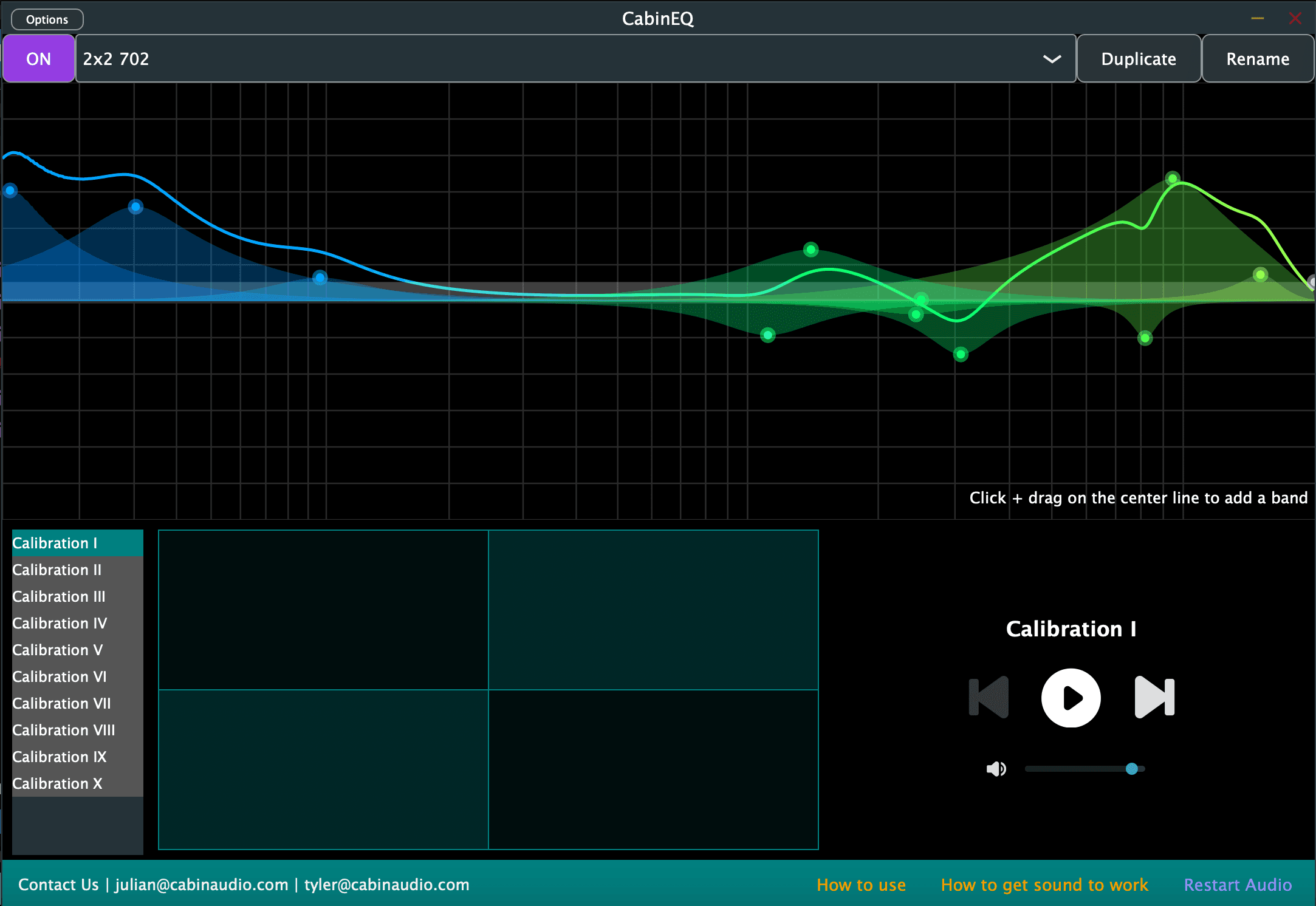1316x906 pixels.
Task: Select the gray EQ node at the far right edge
Action: (1312, 282)
